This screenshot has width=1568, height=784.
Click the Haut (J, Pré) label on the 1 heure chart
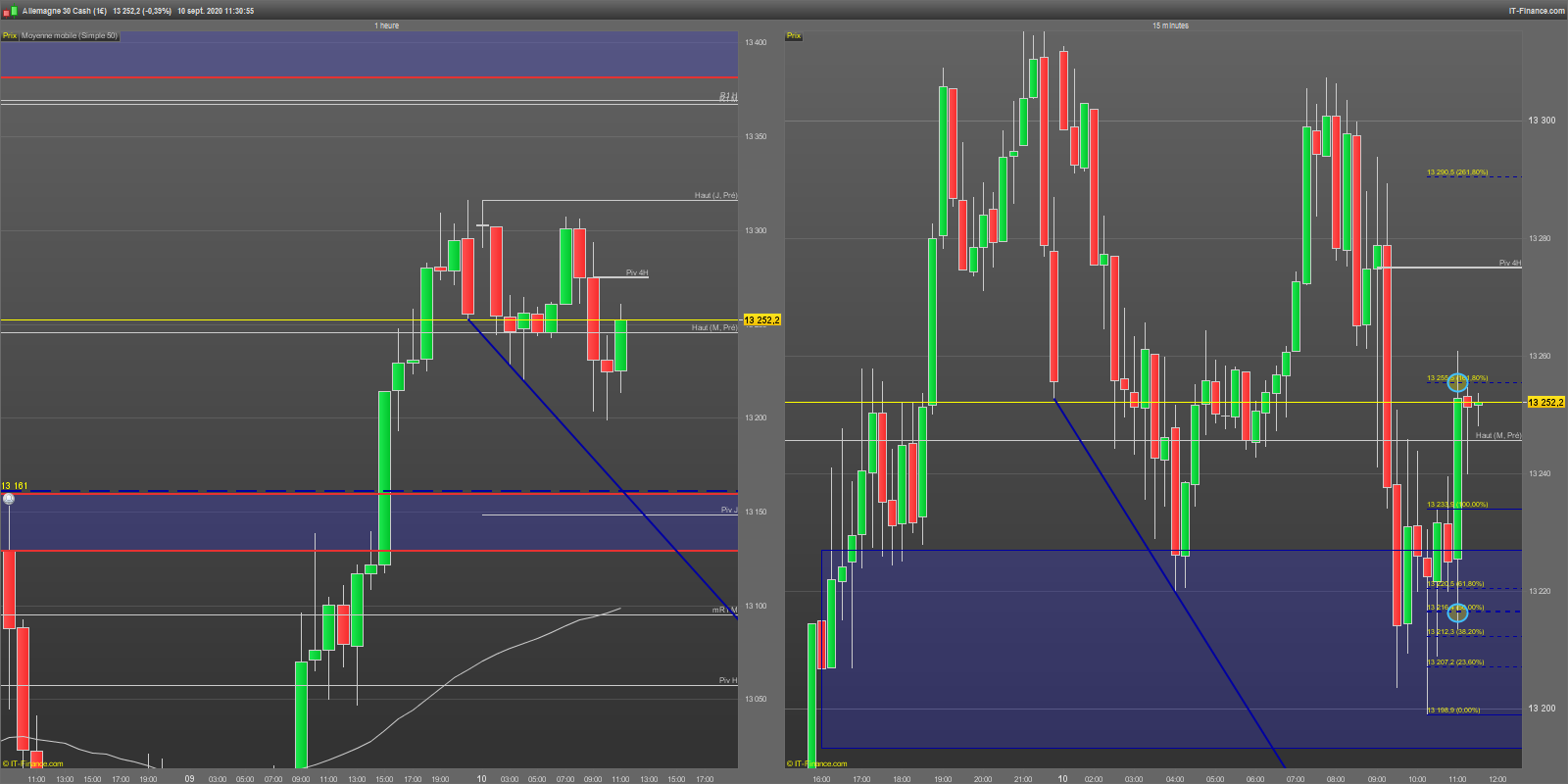[x=715, y=196]
